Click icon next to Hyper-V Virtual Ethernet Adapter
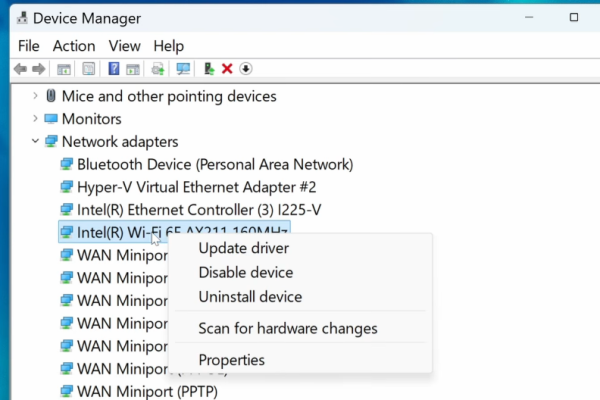This screenshot has height=400, width=600. pos(67,187)
